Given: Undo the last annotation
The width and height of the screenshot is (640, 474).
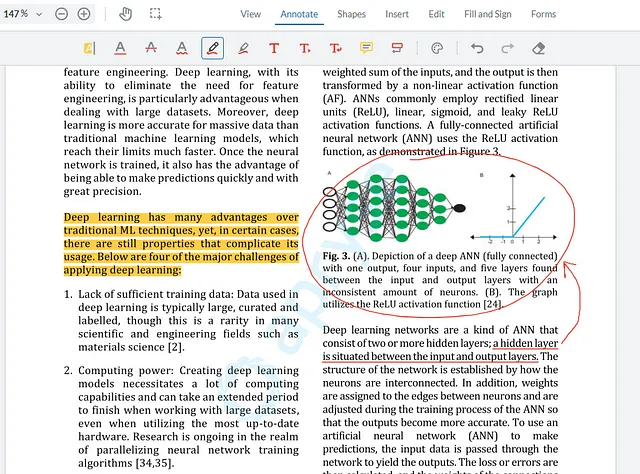Looking at the screenshot, I should coord(477,48).
